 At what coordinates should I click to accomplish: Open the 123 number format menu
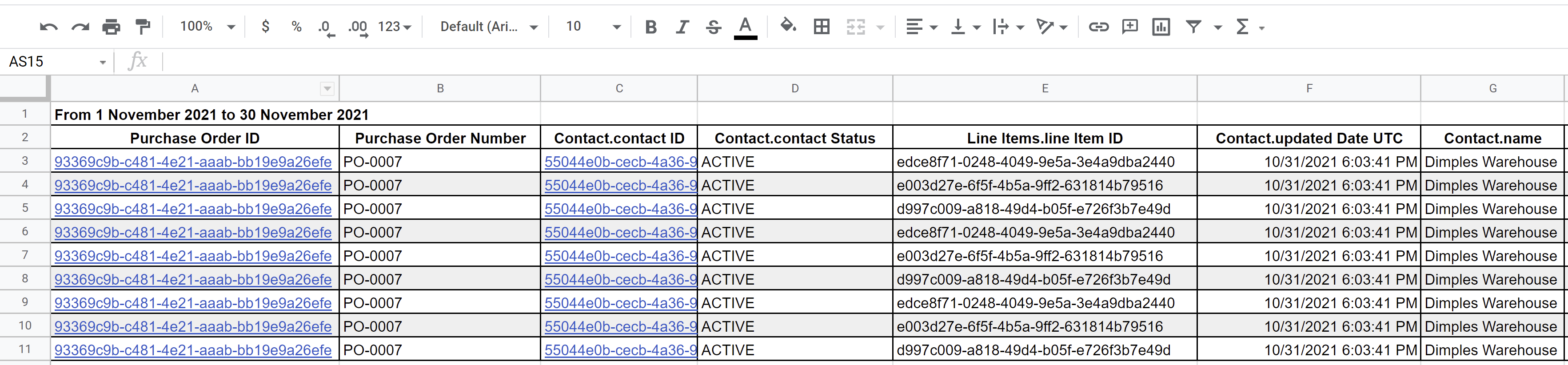[x=395, y=27]
